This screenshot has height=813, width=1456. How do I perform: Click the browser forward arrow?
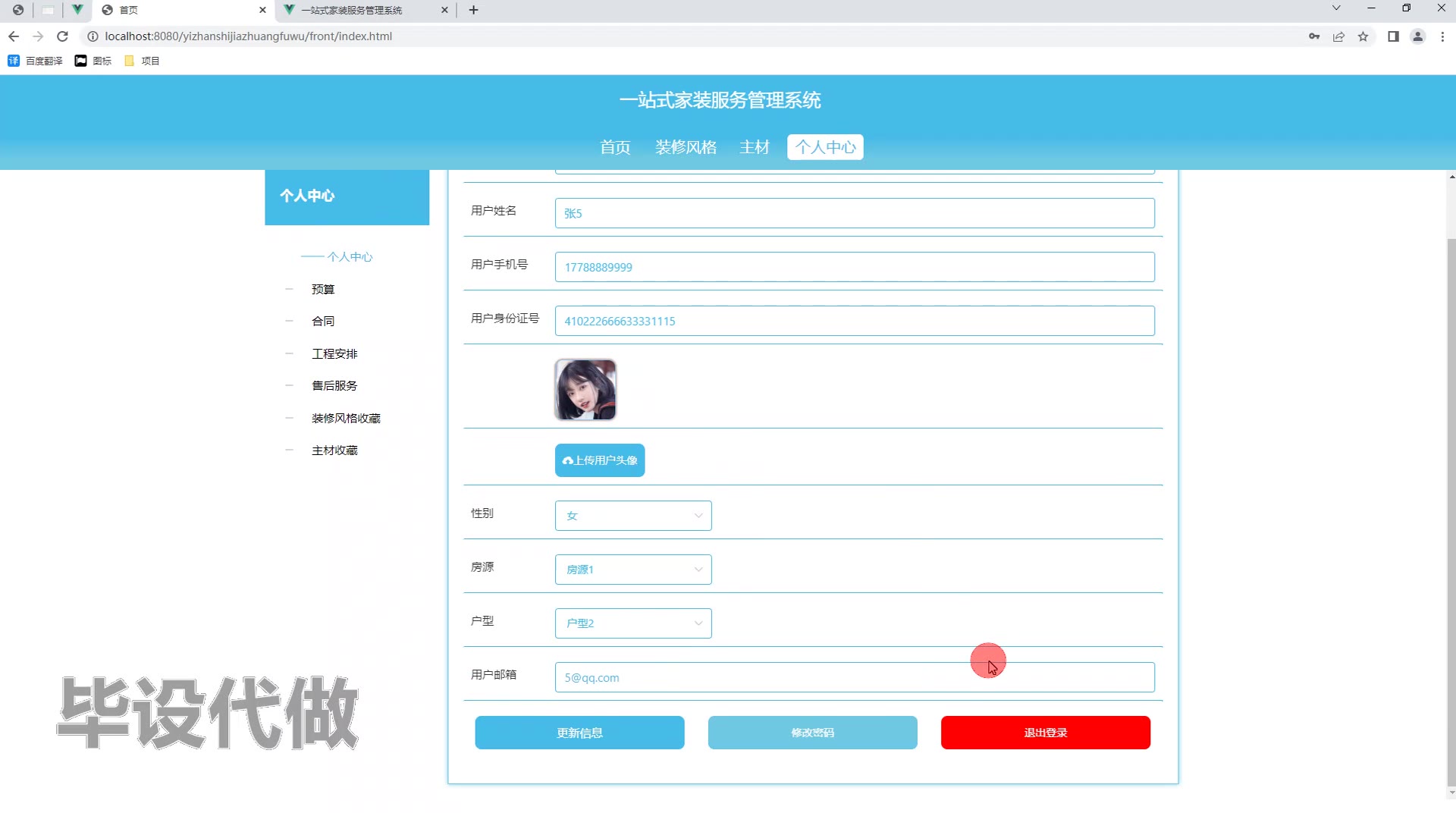pyautogui.click(x=38, y=36)
